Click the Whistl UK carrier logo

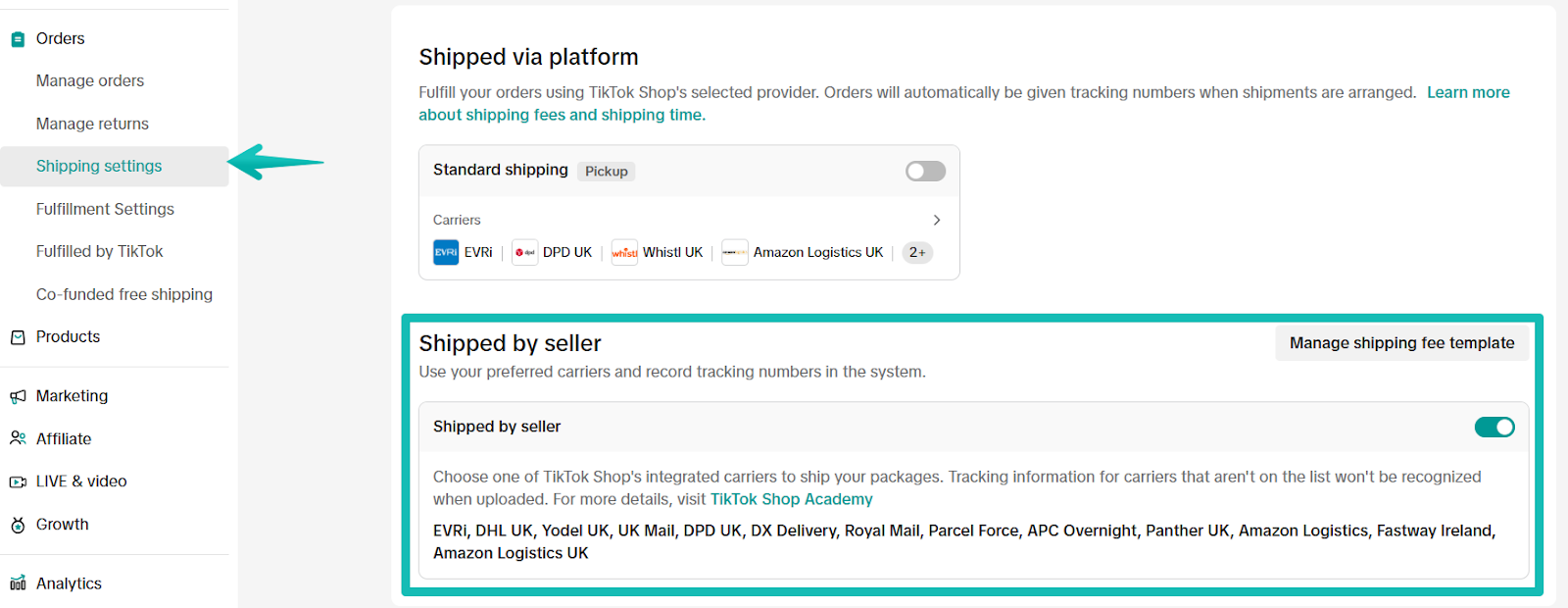point(624,252)
